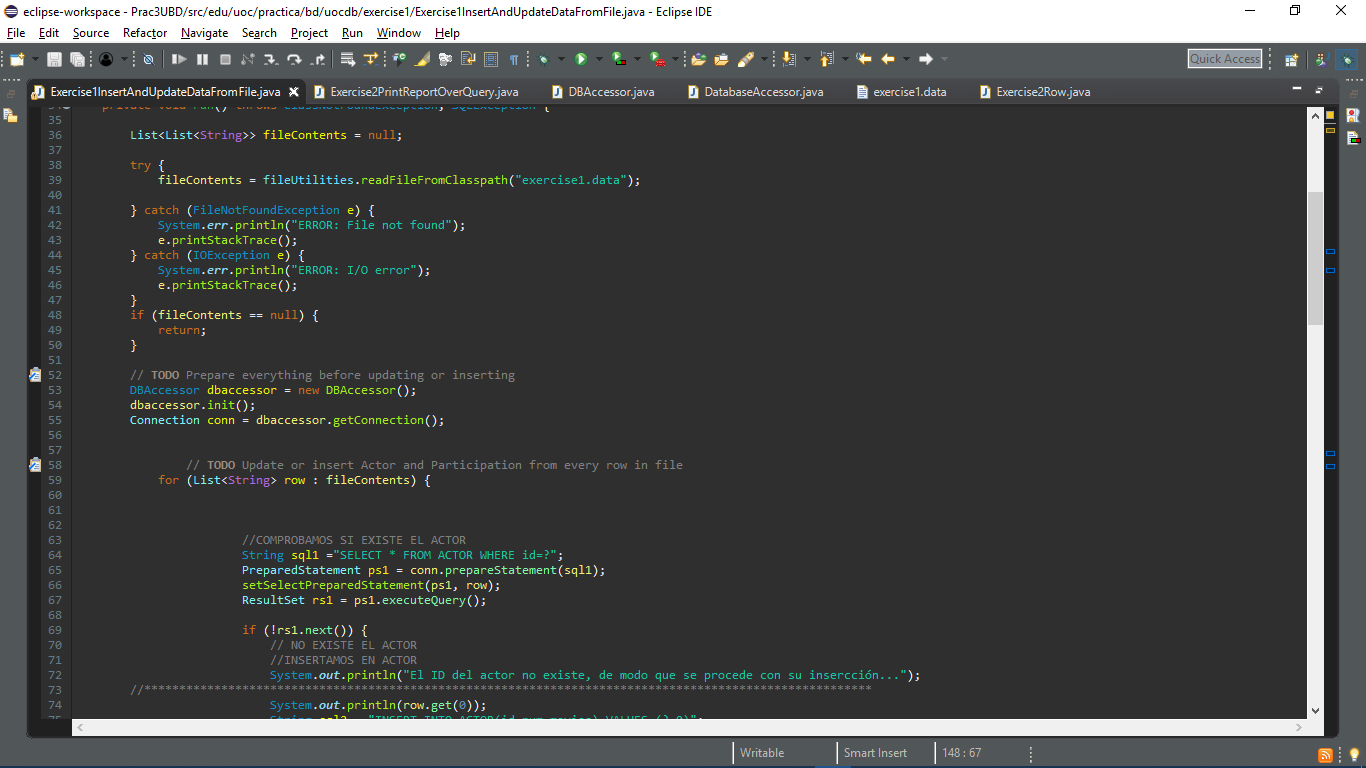Switch to DBAccessor.java tab
The image size is (1366, 768).
[x=603, y=92]
